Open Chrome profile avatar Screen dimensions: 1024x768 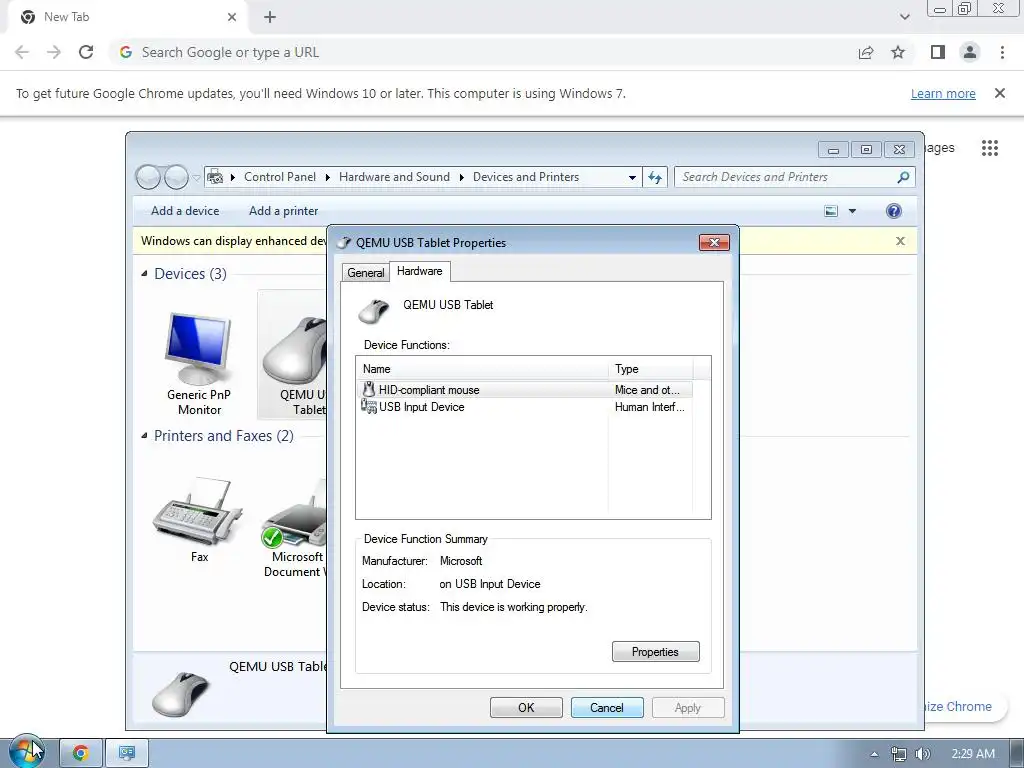point(970,52)
